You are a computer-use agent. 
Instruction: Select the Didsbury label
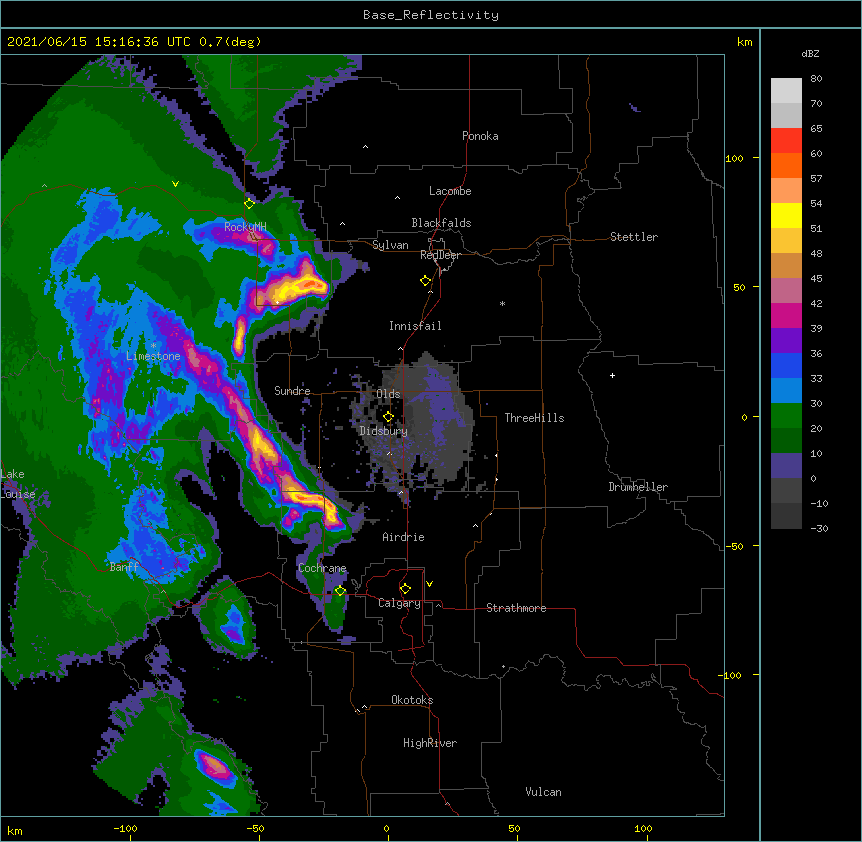384,431
